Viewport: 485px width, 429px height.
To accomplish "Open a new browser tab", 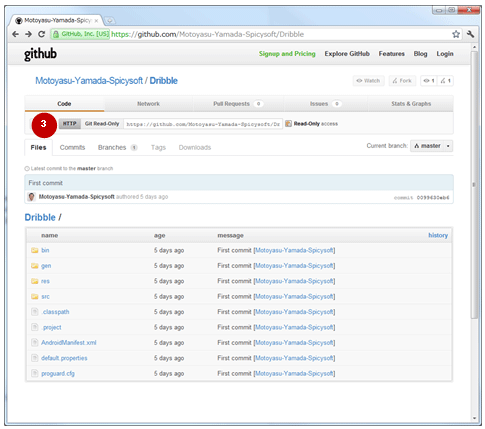I will (x=109, y=21).
